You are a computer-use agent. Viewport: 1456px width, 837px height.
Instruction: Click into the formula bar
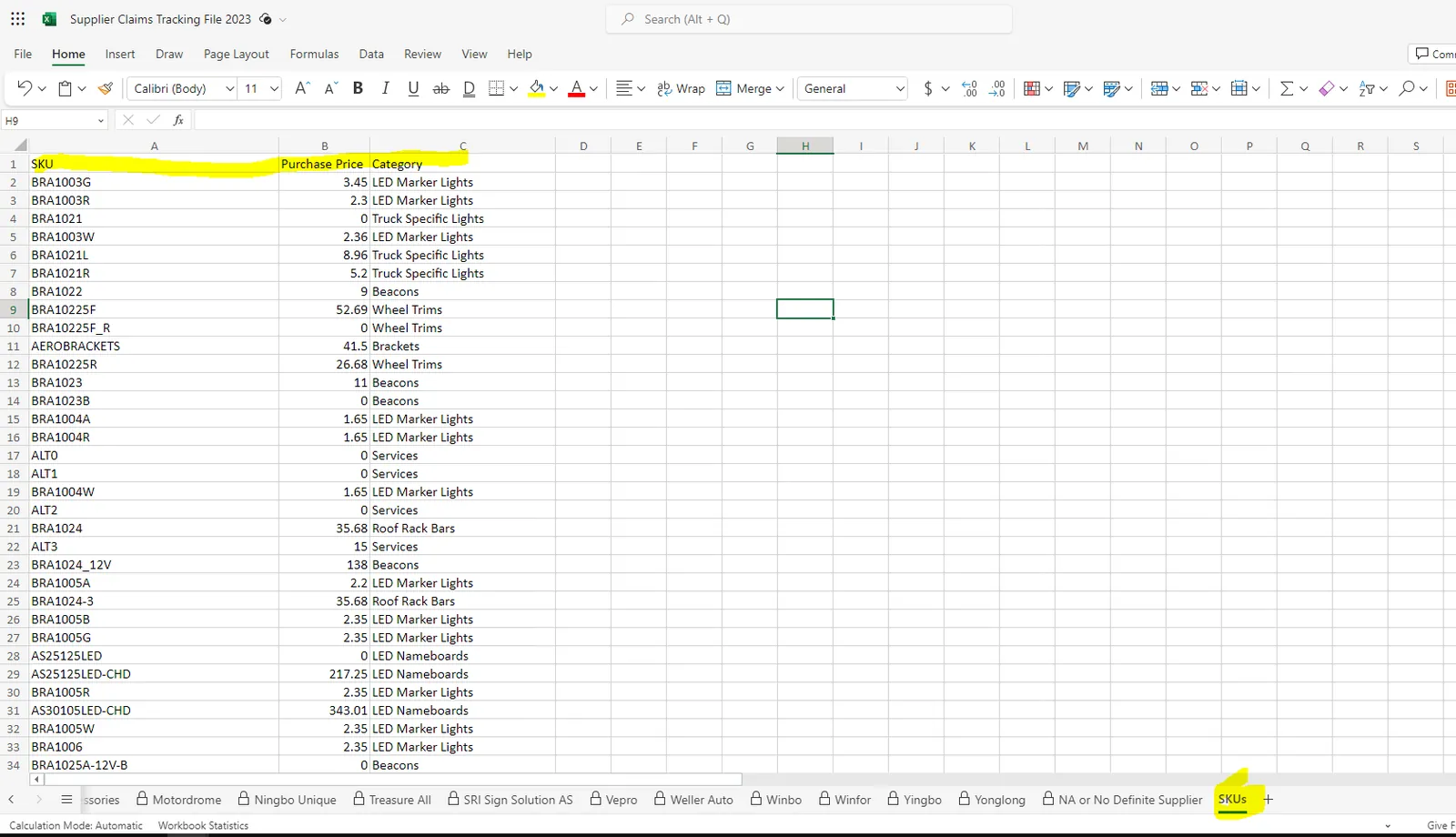click(x=824, y=120)
